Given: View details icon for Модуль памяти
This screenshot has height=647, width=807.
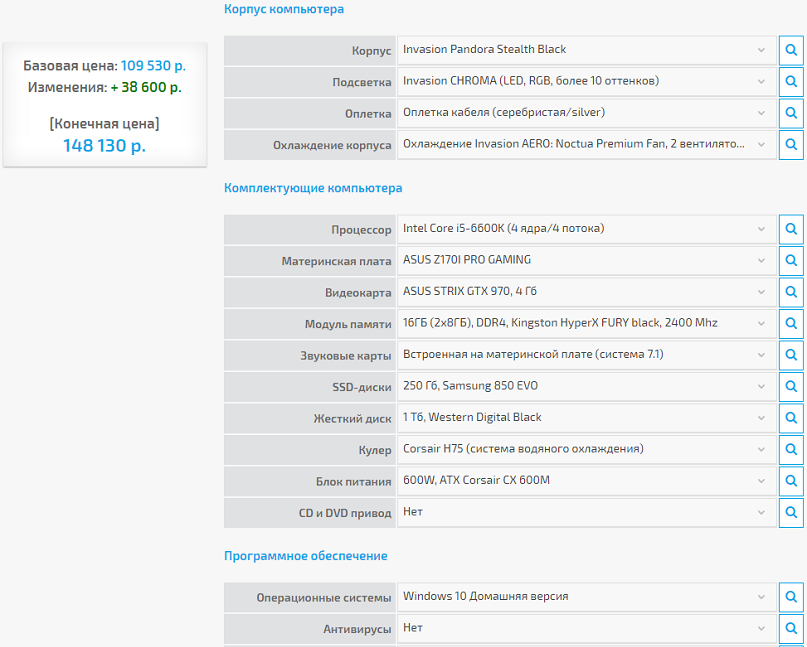Looking at the screenshot, I should point(792,324).
